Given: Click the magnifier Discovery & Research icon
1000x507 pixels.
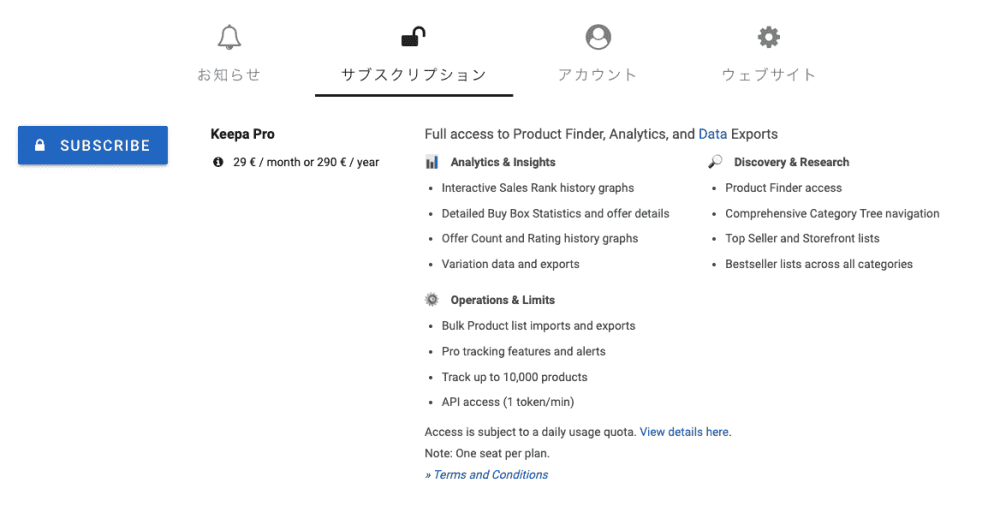Looking at the screenshot, I should pos(715,162).
